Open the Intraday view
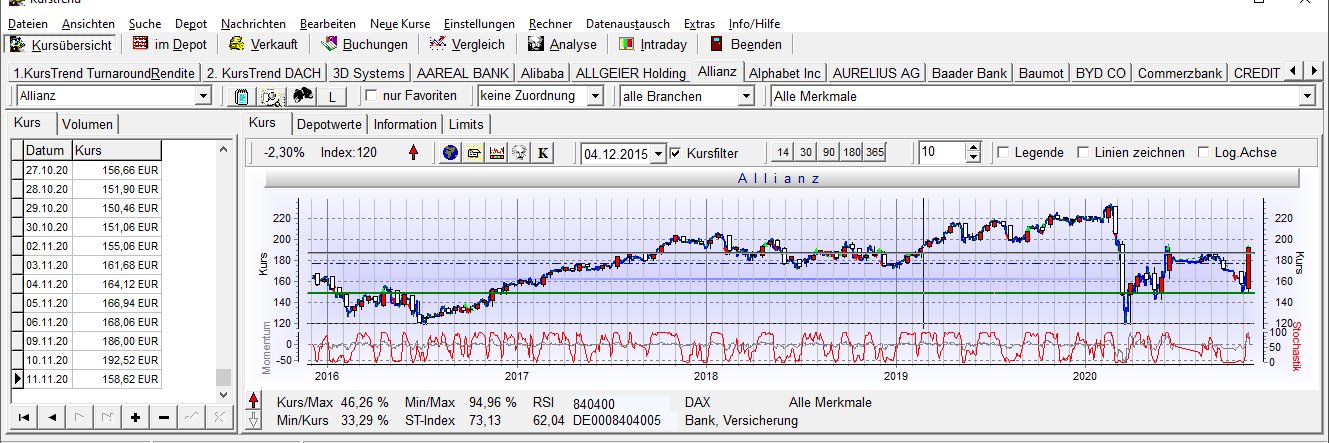This screenshot has width=1329, height=443. [x=653, y=44]
